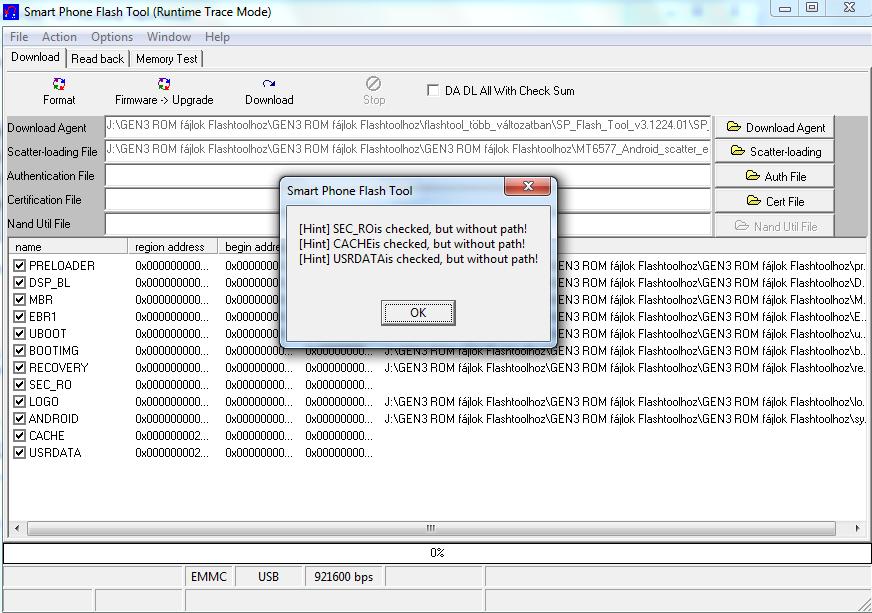
Task: Click the application title bar icon
Action: pyautogui.click(x=11, y=11)
